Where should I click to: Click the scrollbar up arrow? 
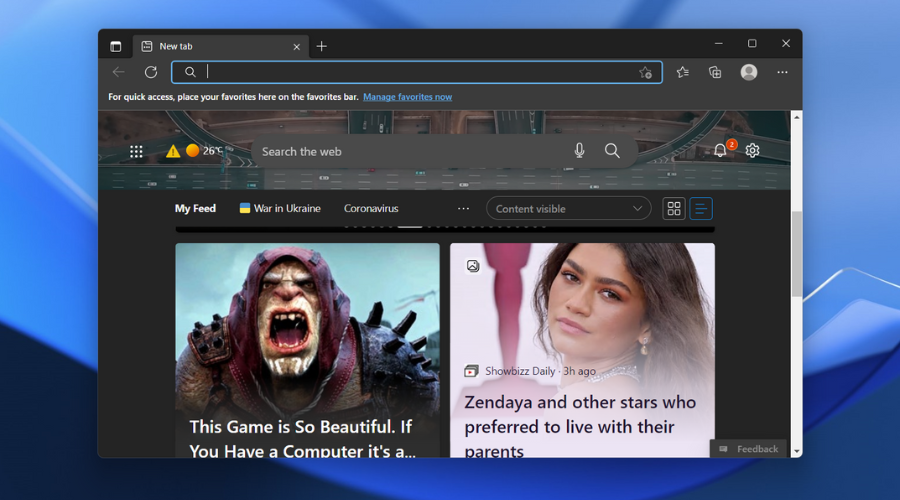[x=797, y=117]
